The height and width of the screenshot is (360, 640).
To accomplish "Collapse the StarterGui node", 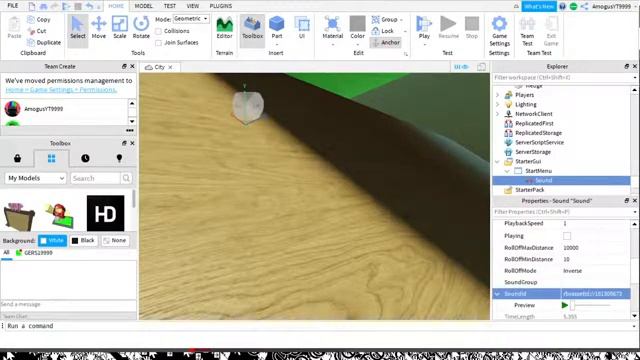I will point(497,162).
